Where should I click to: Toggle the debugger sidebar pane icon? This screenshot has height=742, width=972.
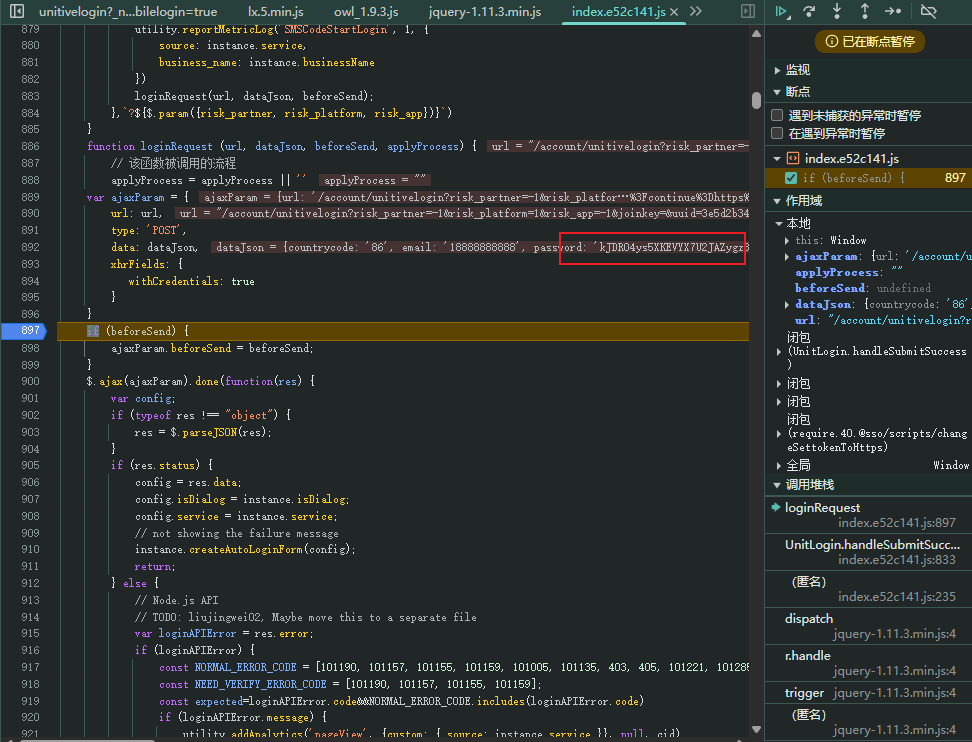pos(748,11)
